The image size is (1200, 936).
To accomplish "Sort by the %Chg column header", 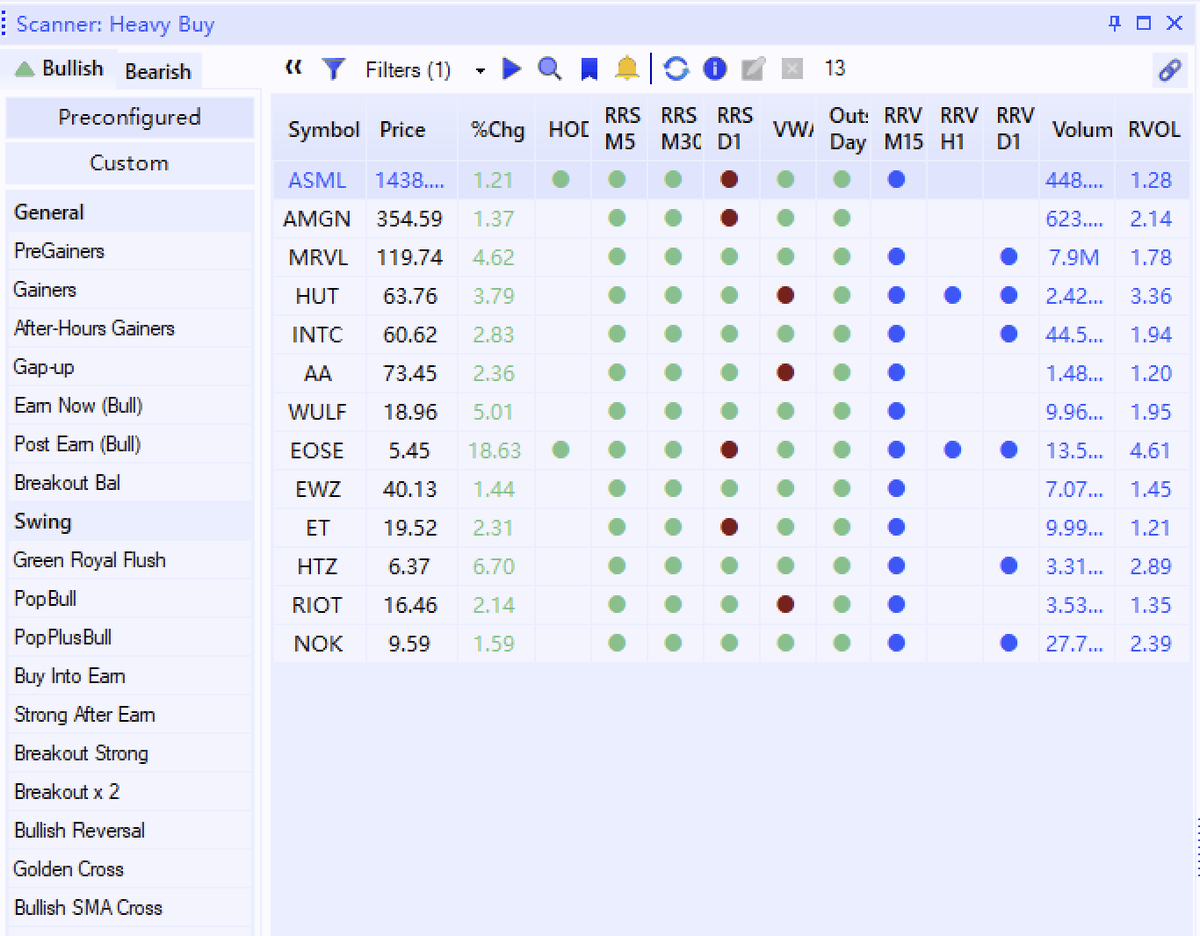I will click(x=497, y=130).
